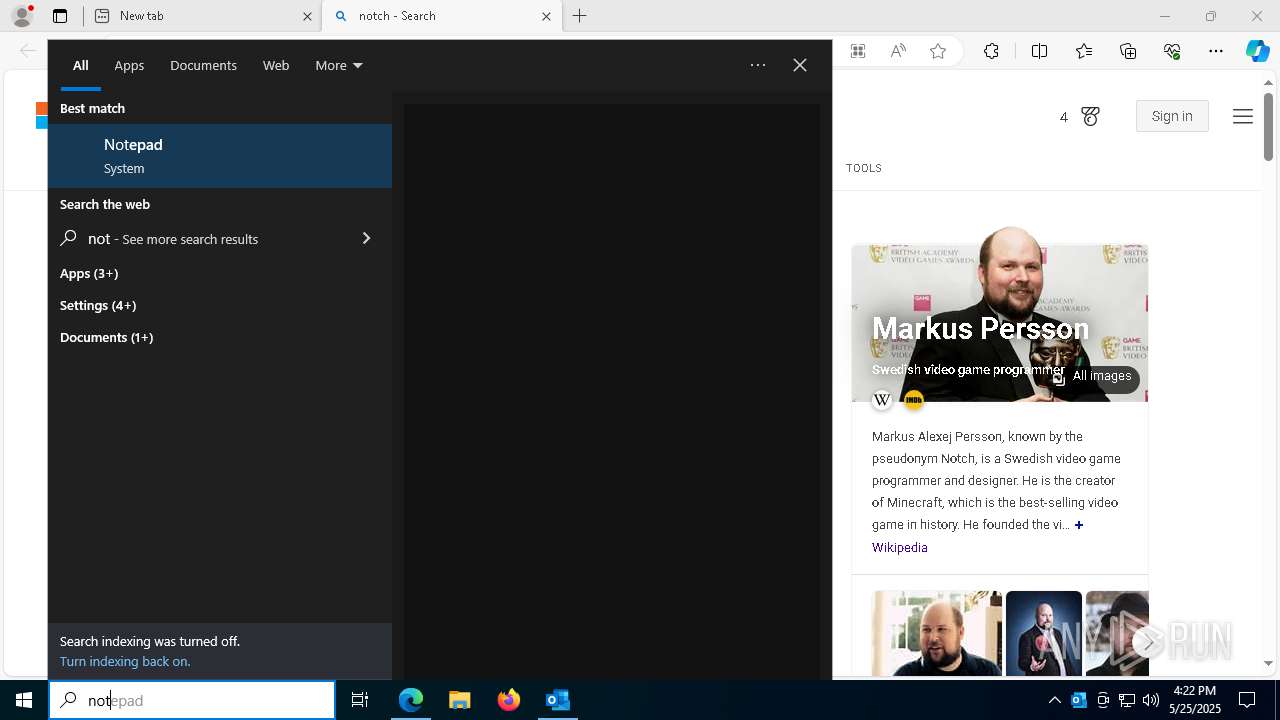This screenshot has width=1280, height=720.
Task: Open Edge profile icon
Action: tap(22, 16)
